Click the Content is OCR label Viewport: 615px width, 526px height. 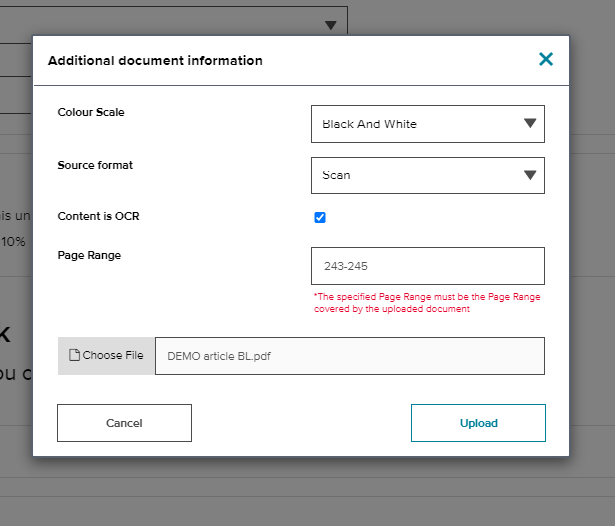(x=98, y=216)
